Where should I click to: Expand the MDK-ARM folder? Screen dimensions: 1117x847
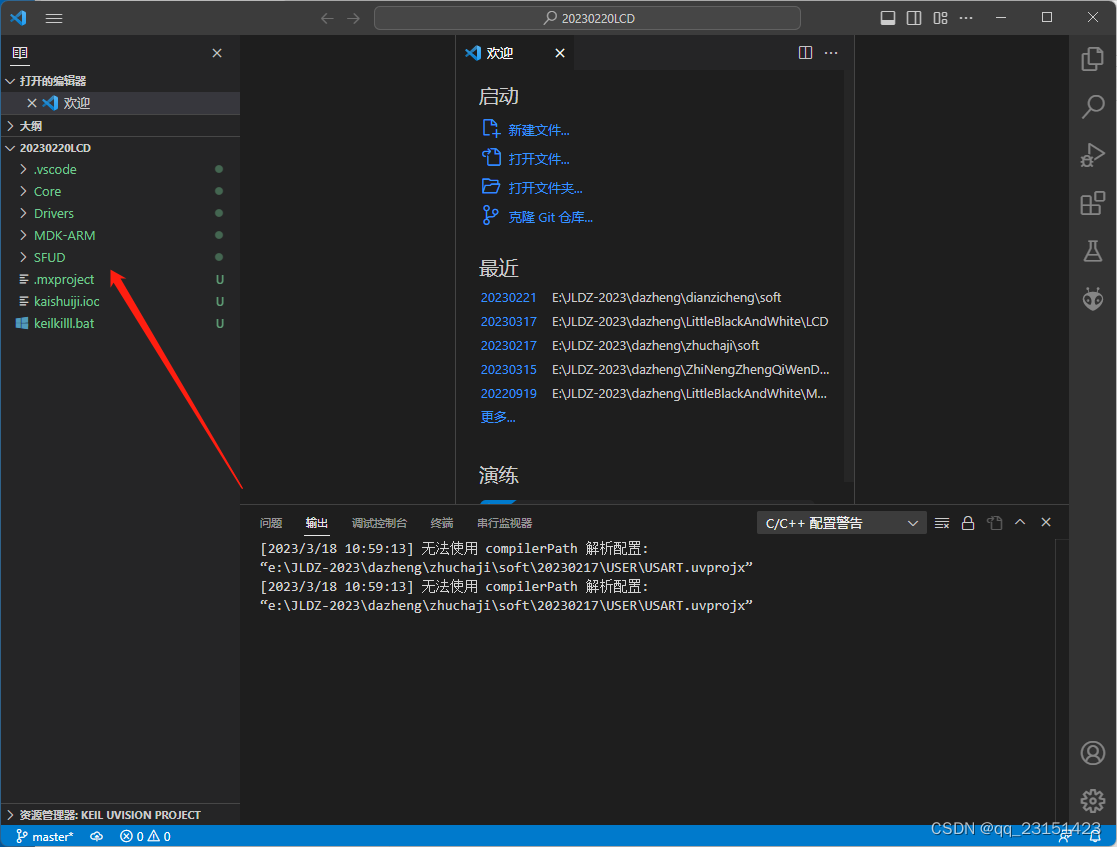[120, 236]
